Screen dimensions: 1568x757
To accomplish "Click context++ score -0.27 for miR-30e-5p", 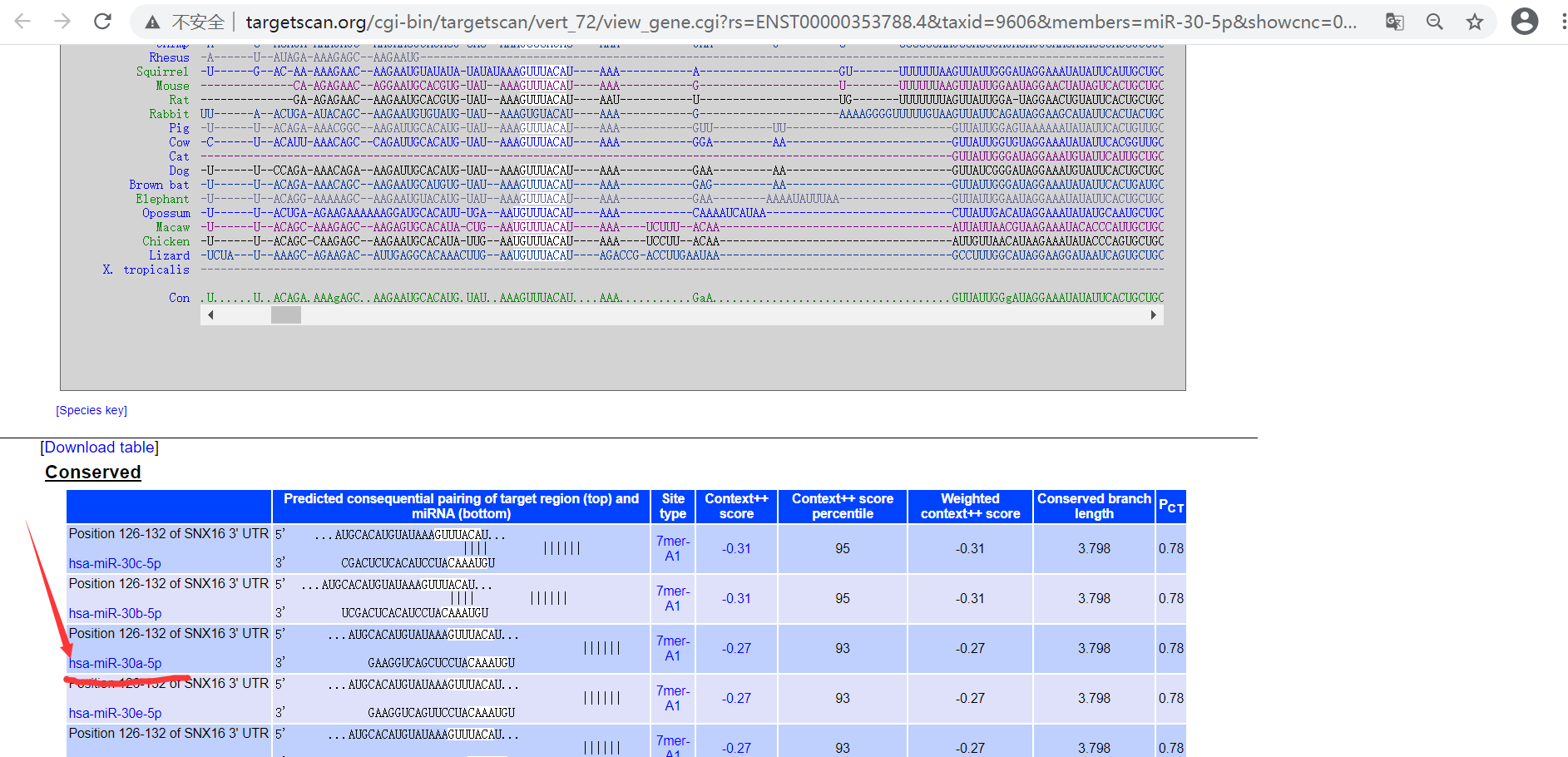I will pos(736,699).
